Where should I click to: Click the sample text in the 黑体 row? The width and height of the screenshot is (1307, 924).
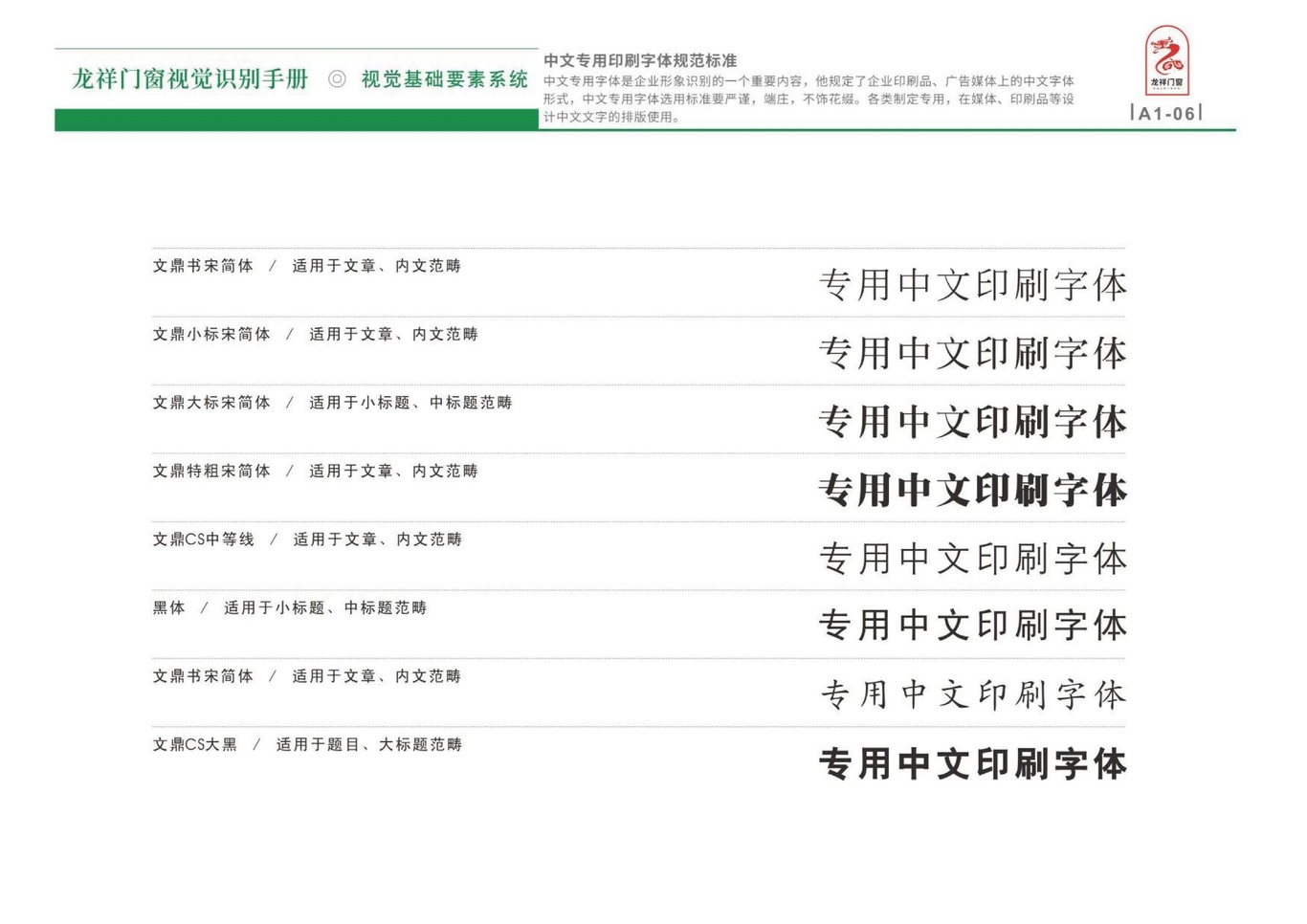(973, 626)
